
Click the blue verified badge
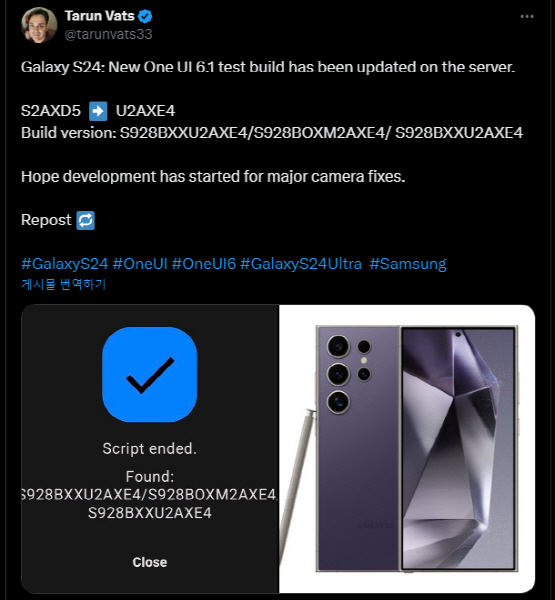click(x=145, y=16)
